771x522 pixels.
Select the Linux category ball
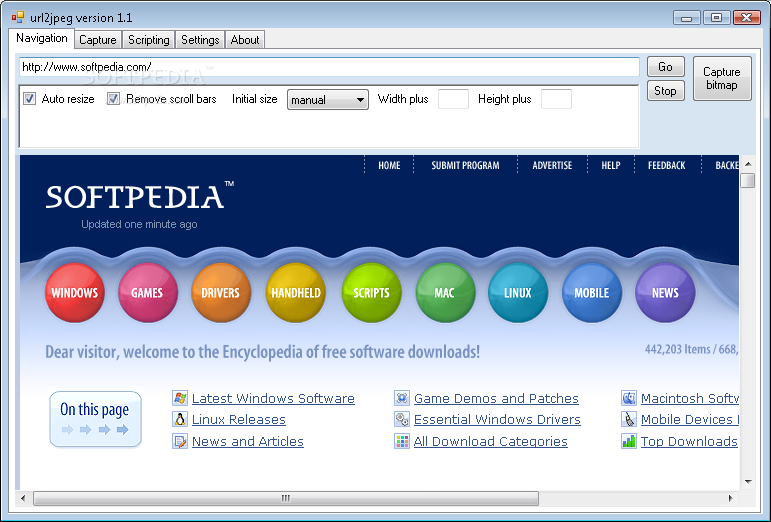(518, 293)
